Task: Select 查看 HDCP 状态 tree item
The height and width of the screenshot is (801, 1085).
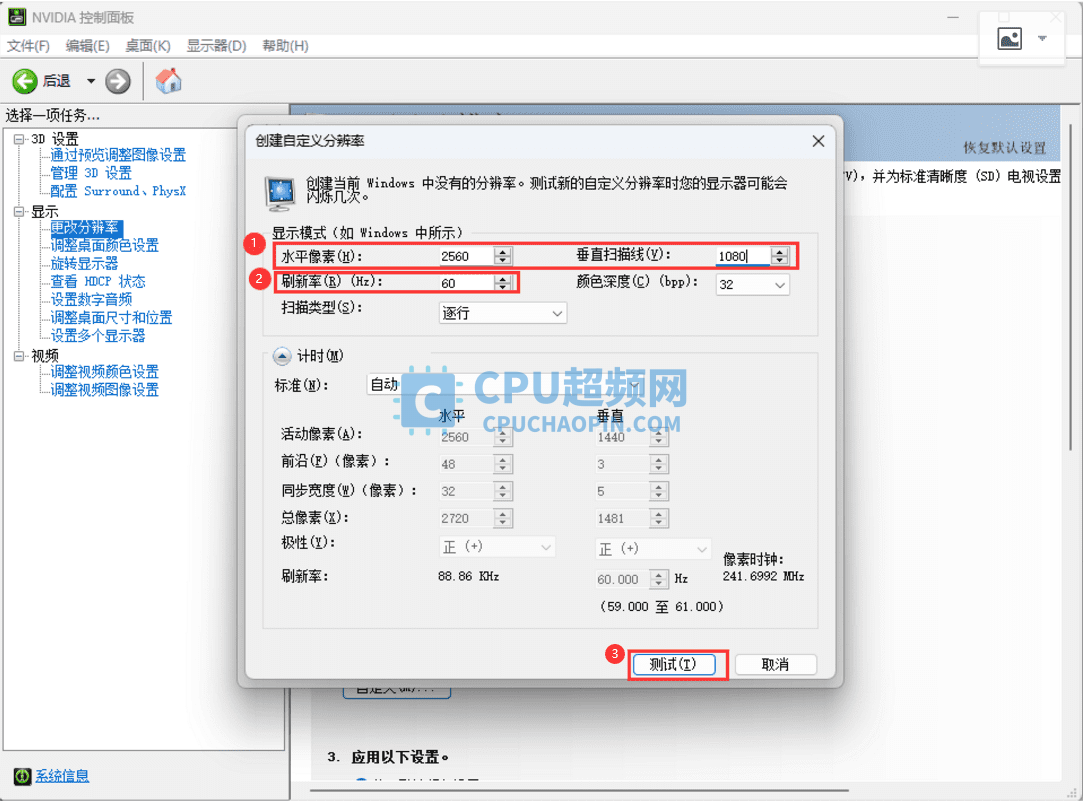Action: 98,282
